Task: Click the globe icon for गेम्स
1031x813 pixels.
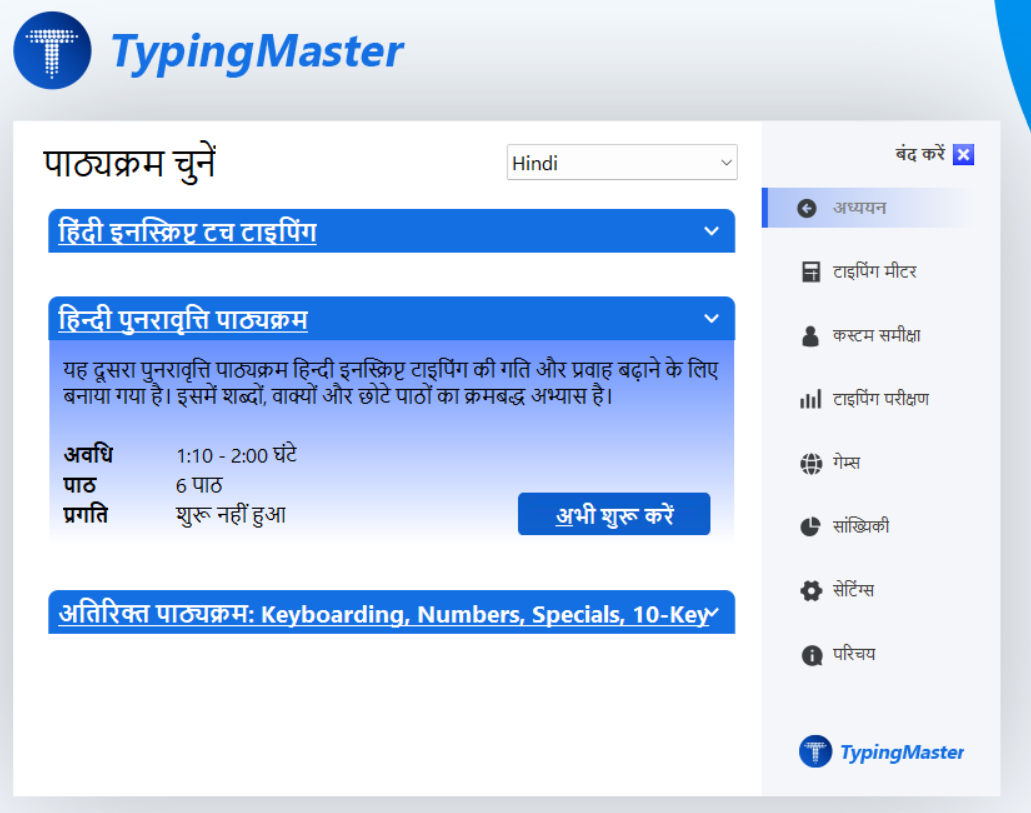Action: click(x=811, y=463)
